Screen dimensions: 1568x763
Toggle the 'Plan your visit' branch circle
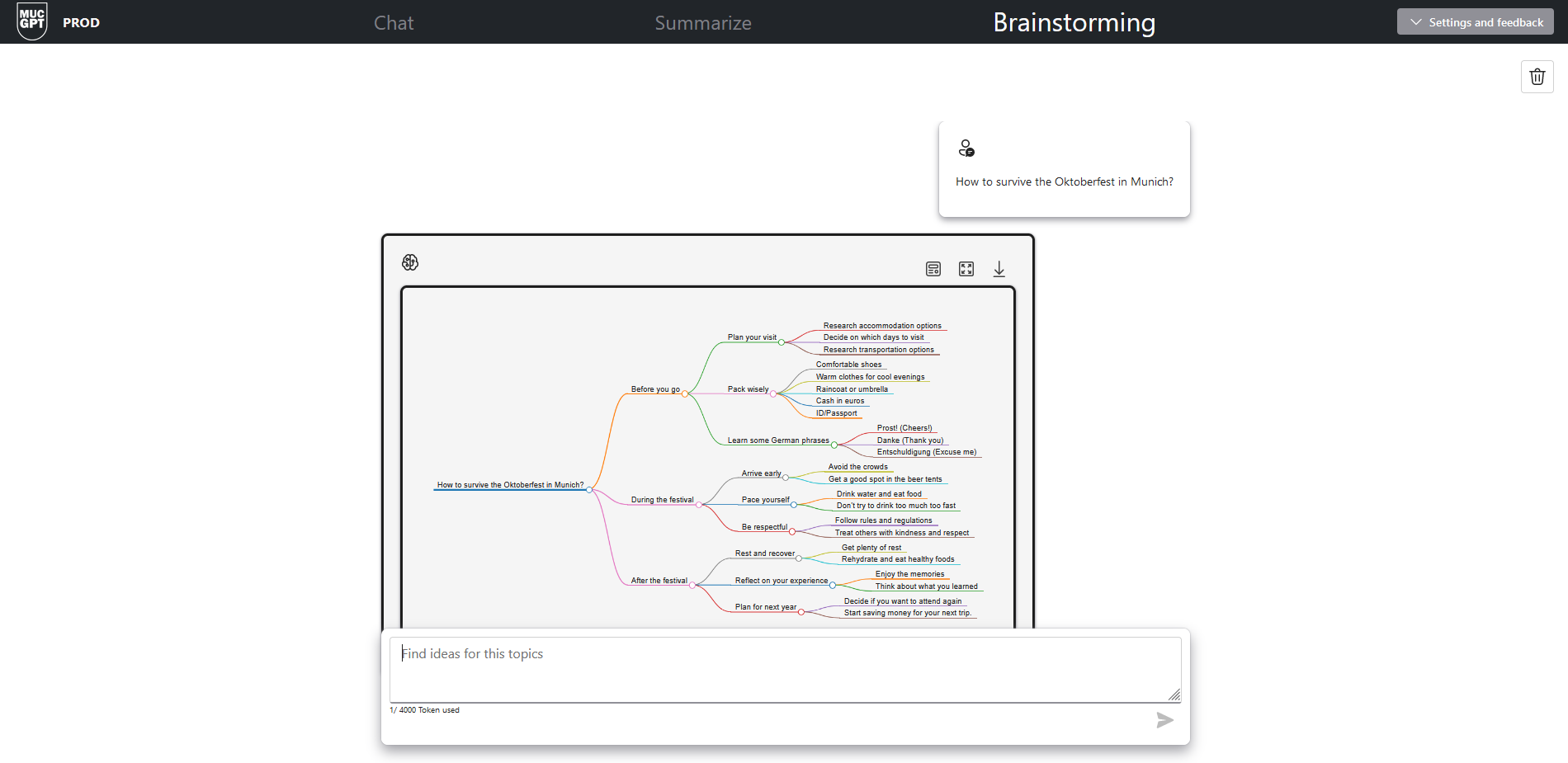point(782,342)
